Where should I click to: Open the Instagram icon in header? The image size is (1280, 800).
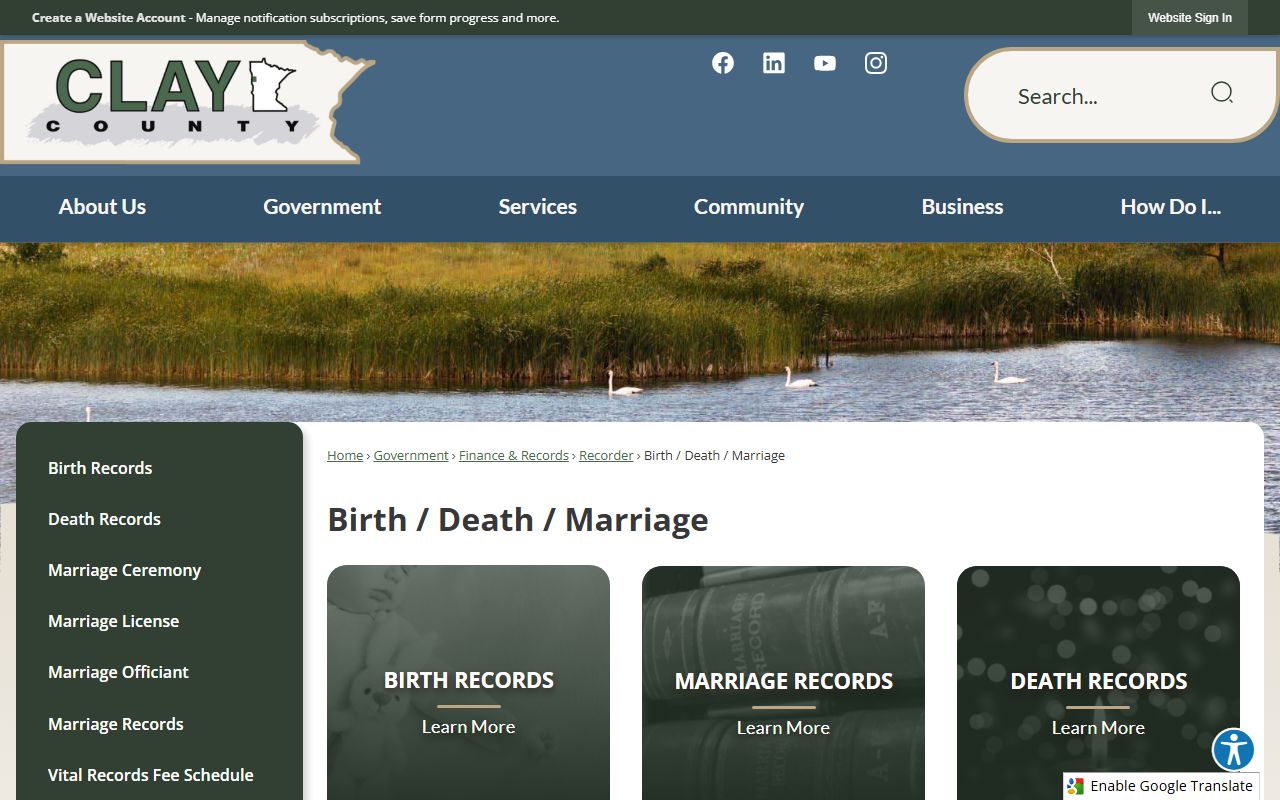(x=876, y=63)
